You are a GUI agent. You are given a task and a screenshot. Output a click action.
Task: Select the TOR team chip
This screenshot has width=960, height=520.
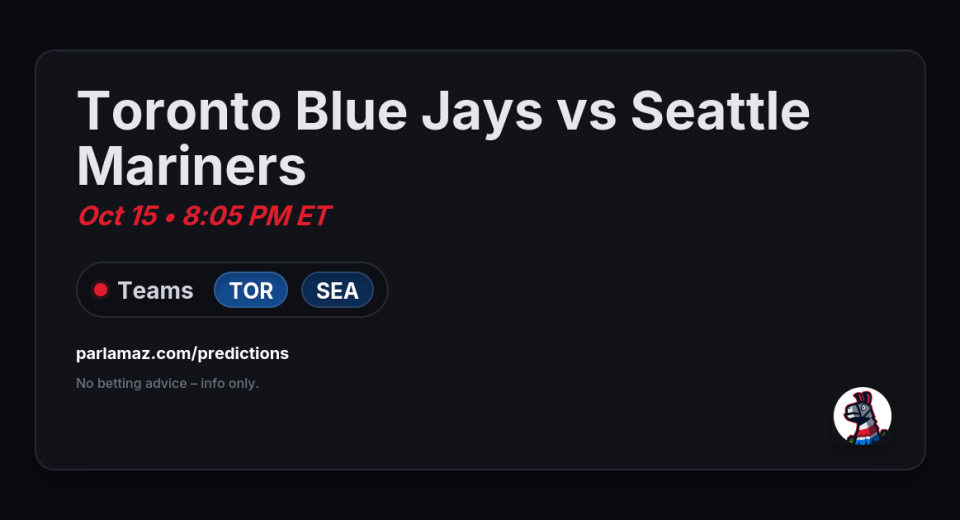(251, 290)
